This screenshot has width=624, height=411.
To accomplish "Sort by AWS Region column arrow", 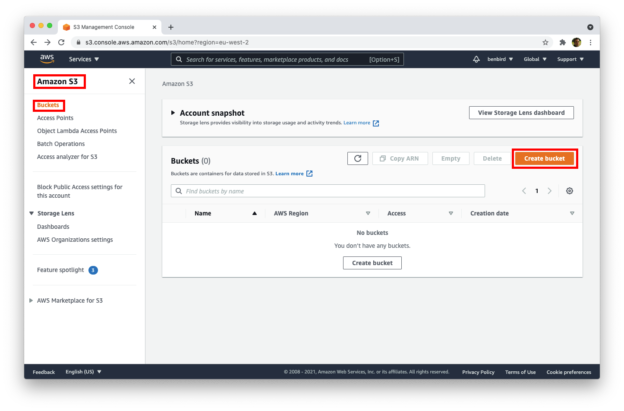I will 368,213.
